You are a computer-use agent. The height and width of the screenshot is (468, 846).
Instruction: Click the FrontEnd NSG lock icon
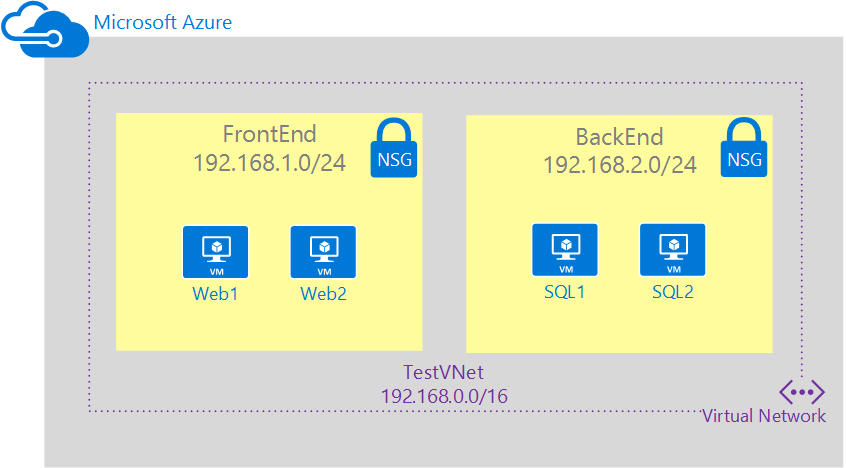393,149
